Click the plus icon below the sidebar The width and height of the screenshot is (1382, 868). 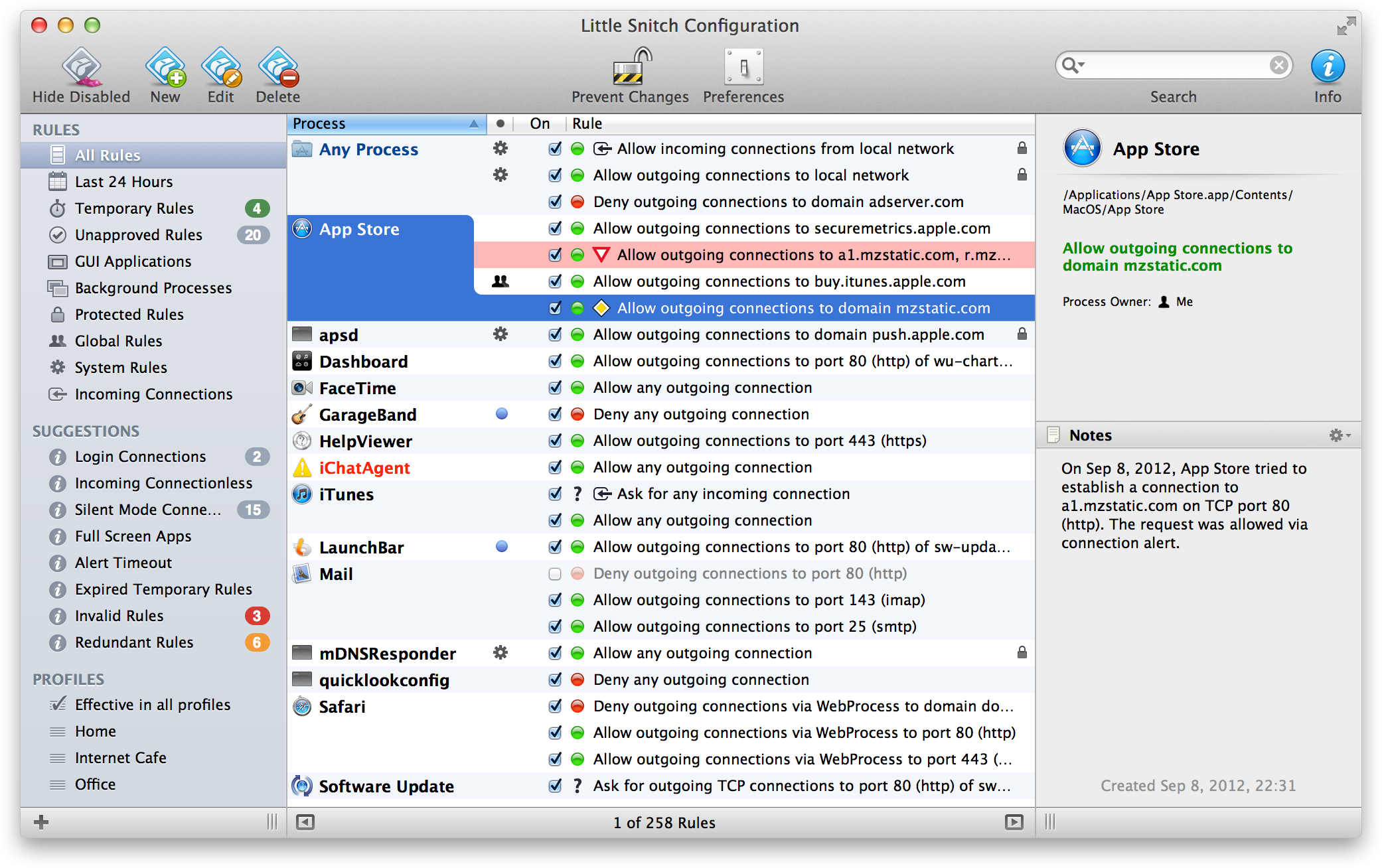click(x=41, y=822)
